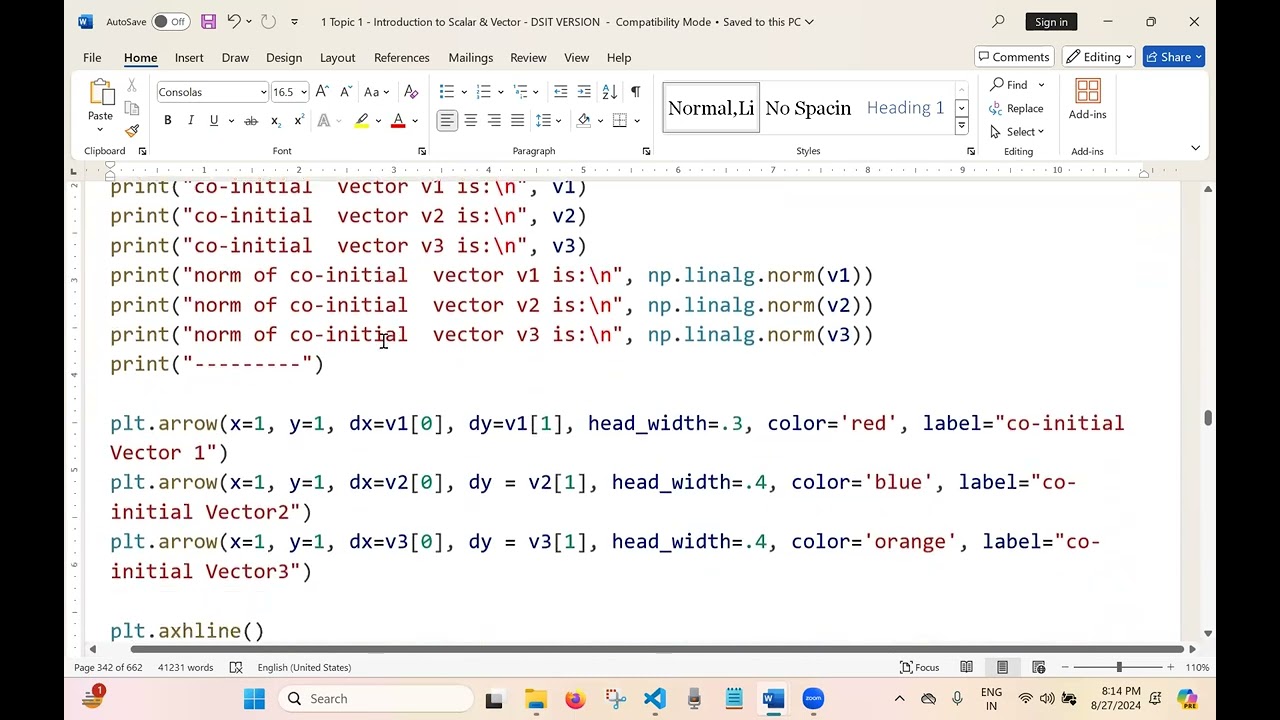Toggle Show/Hide paragraph marks
This screenshot has width=1280, height=720.
pyautogui.click(x=635, y=92)
